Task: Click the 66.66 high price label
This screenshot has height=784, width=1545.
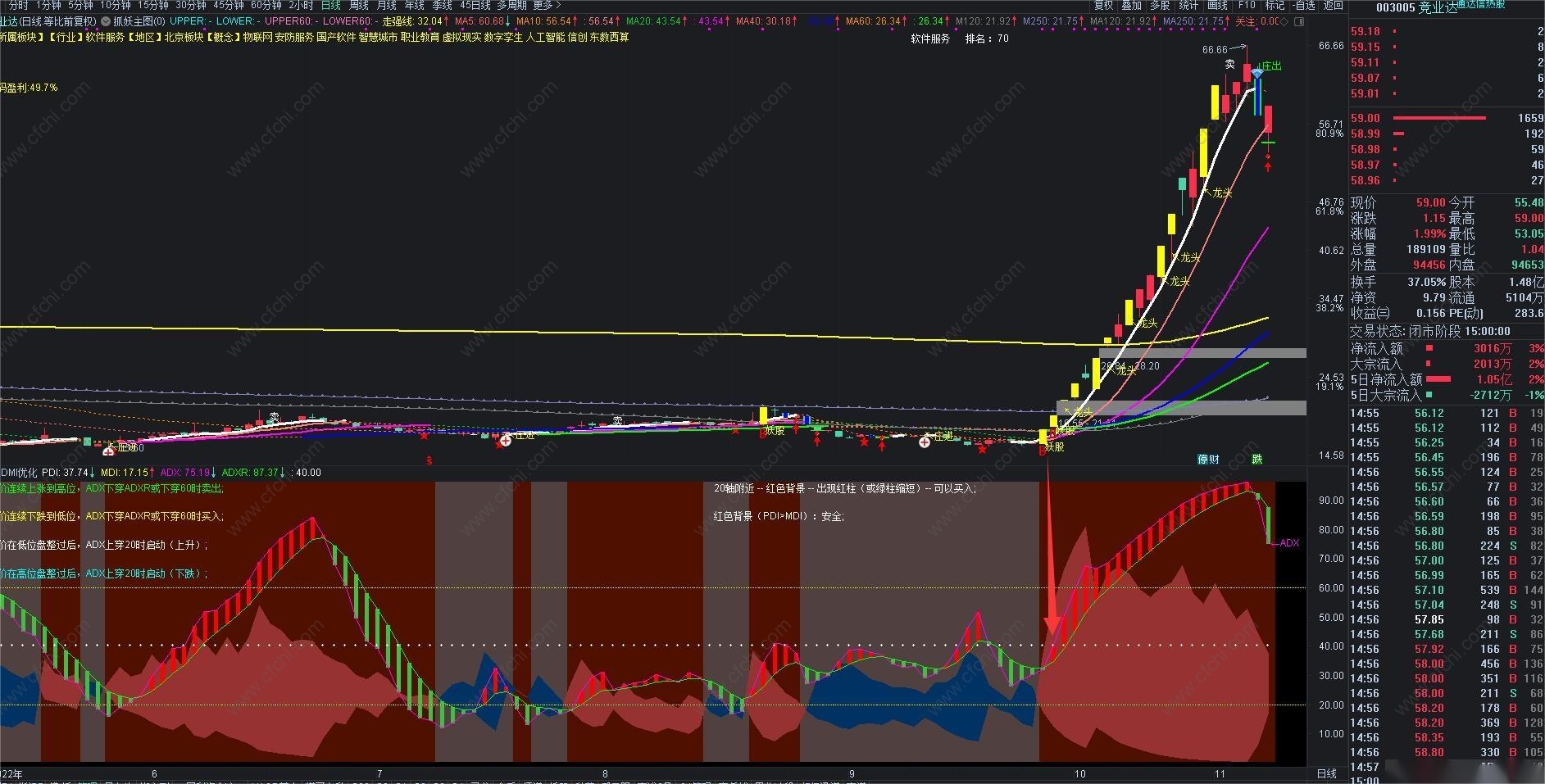Action: 1215,50
